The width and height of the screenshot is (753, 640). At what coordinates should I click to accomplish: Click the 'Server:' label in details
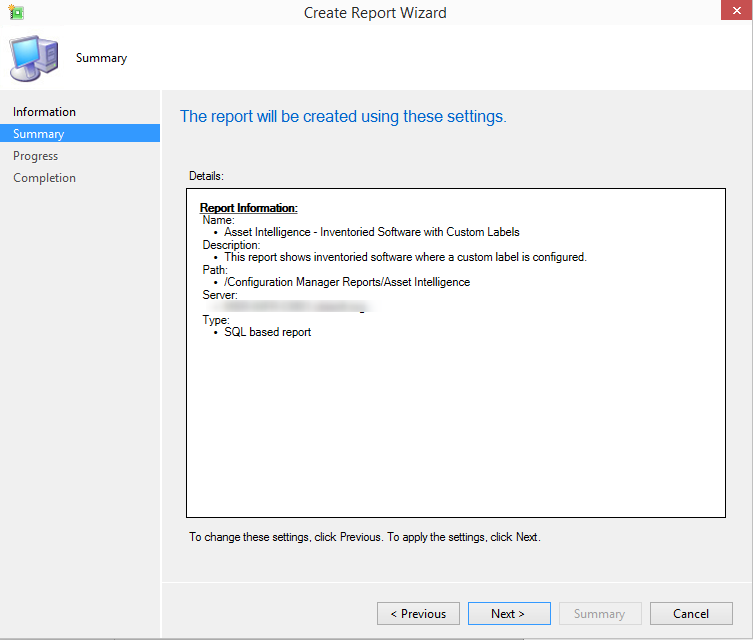tap(219, 295)
